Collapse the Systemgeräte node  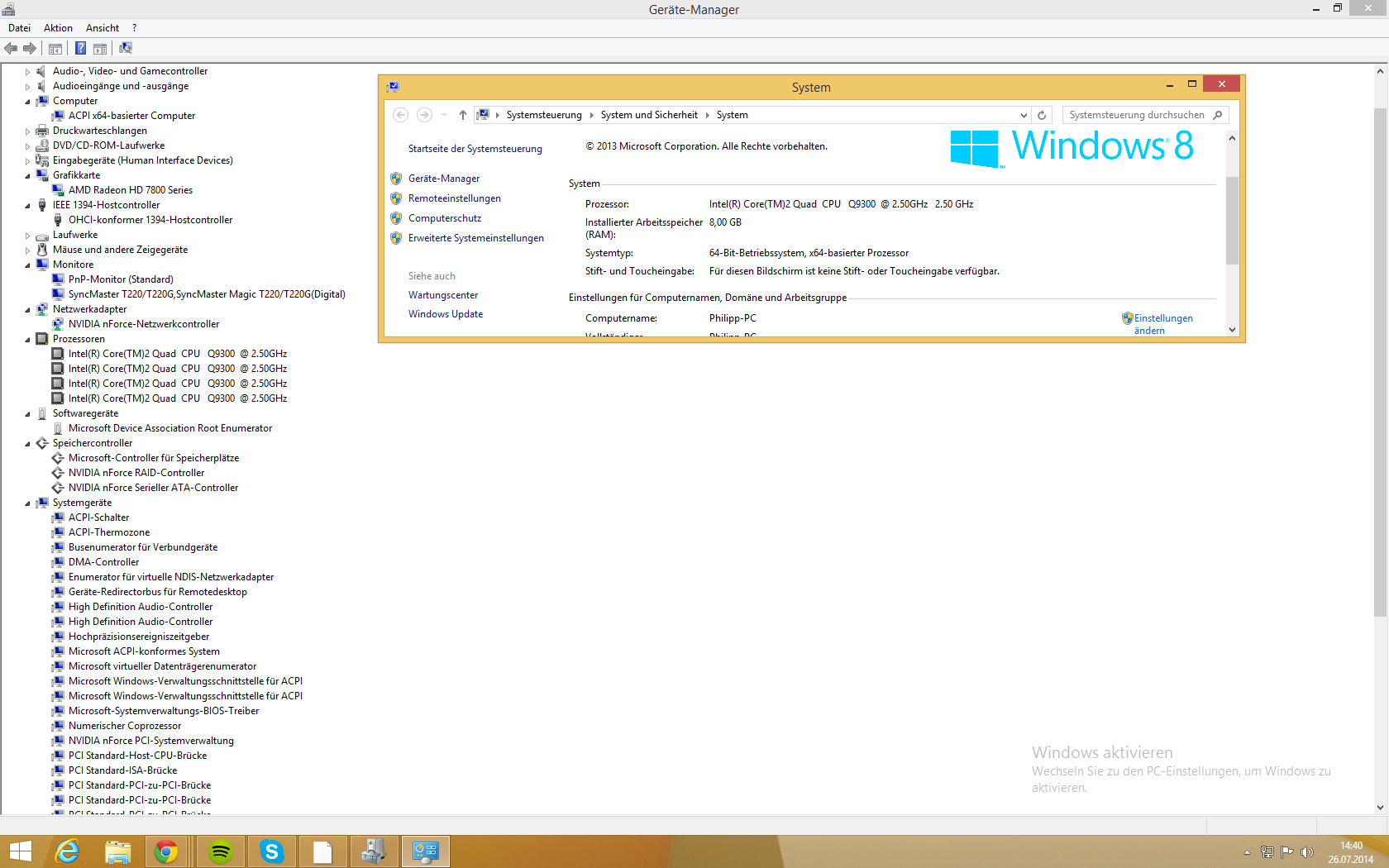27,503
